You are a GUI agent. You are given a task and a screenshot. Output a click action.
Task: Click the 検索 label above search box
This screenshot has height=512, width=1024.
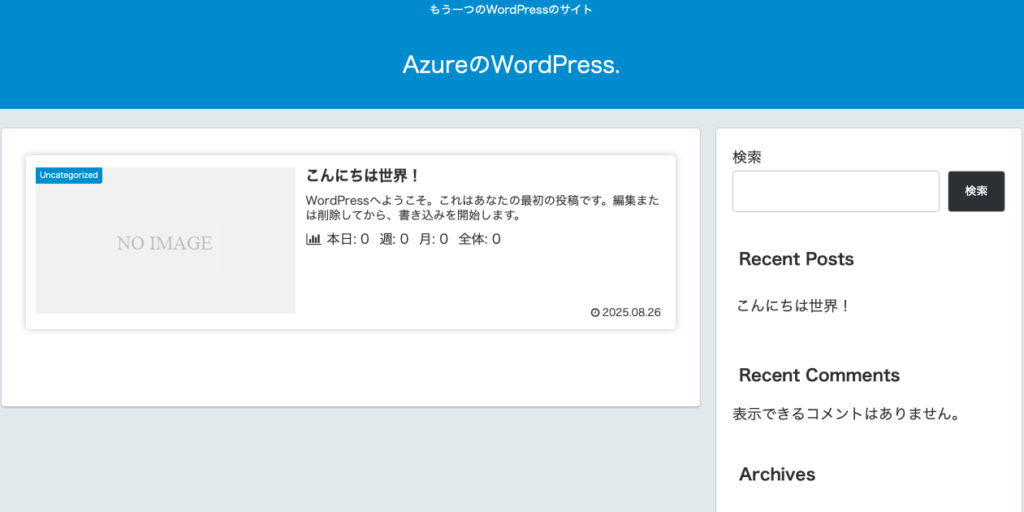point(747,157)
